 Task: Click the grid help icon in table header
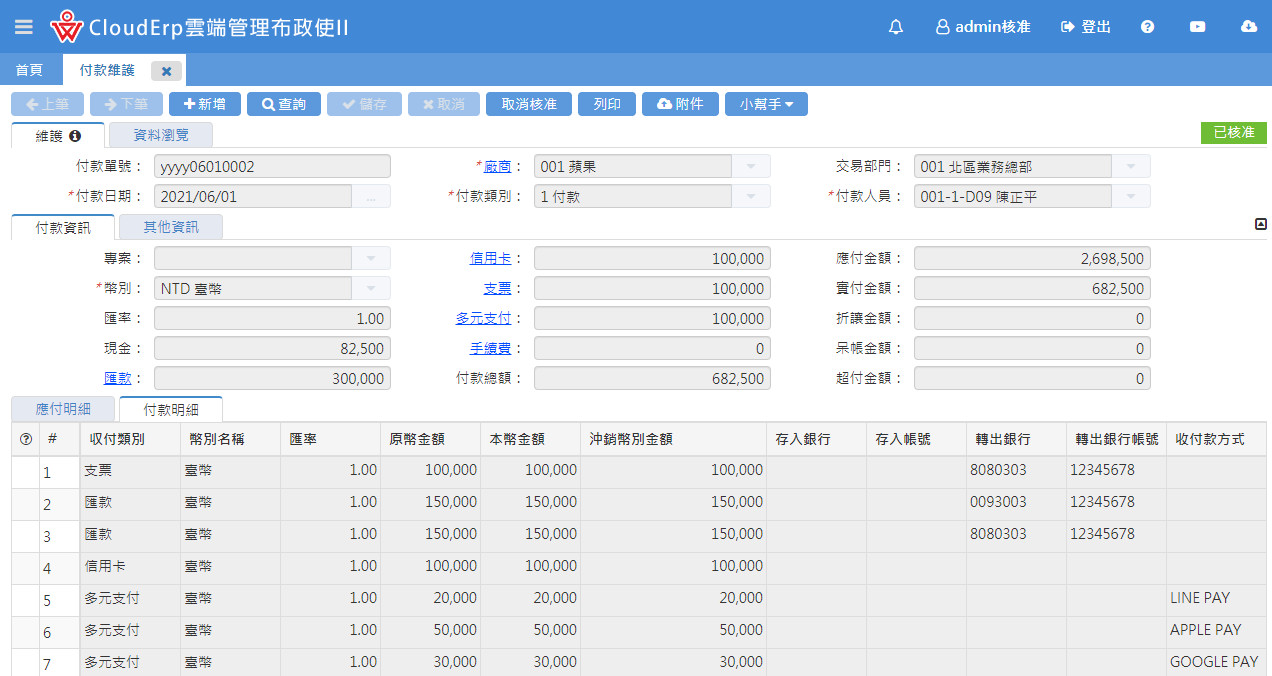[x=26, y=439]
